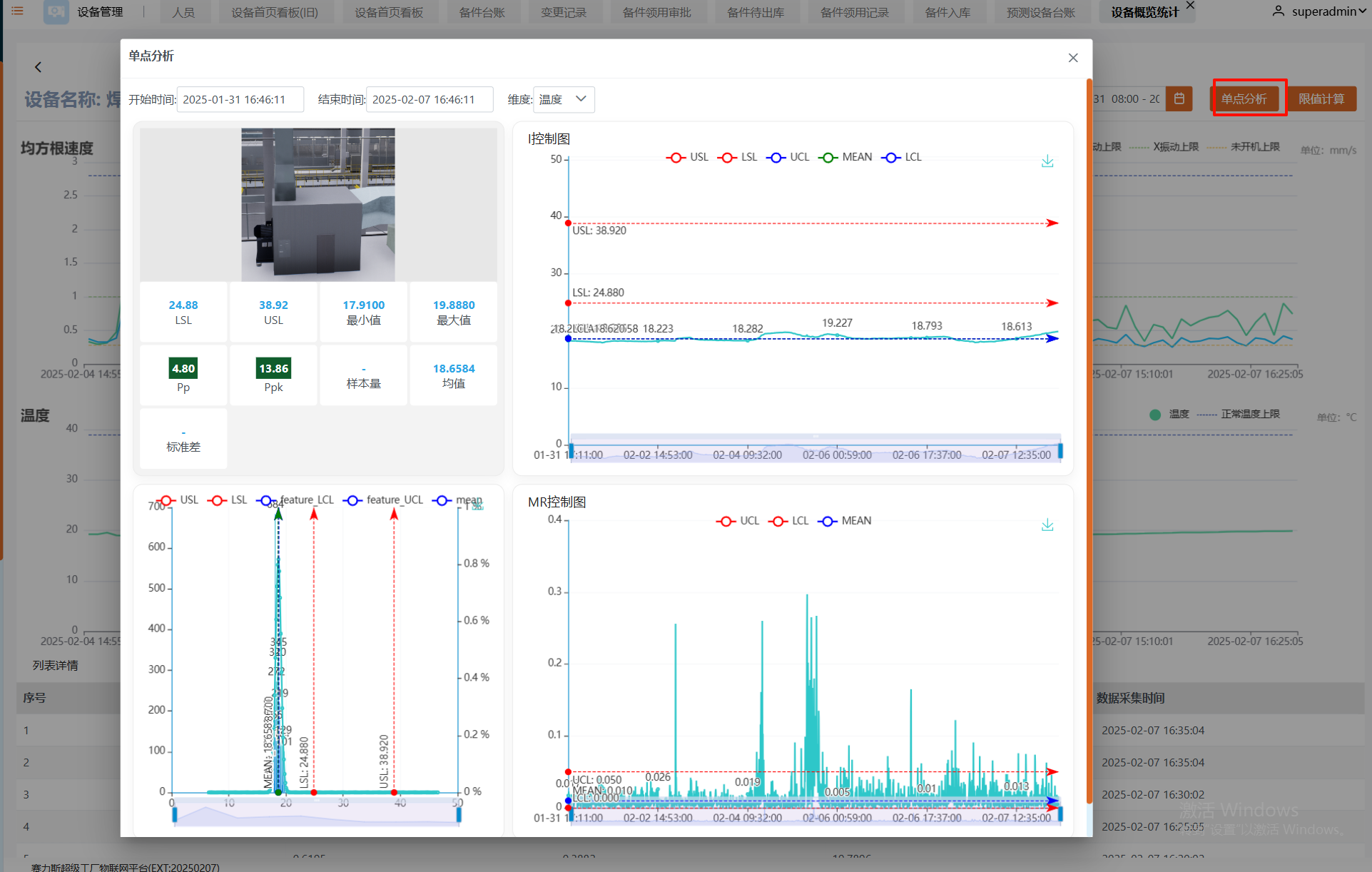1372x872 pixels.
Task: Close the 单点分析 dialog
Action: pyautogui.click(x=1072, y=58)
